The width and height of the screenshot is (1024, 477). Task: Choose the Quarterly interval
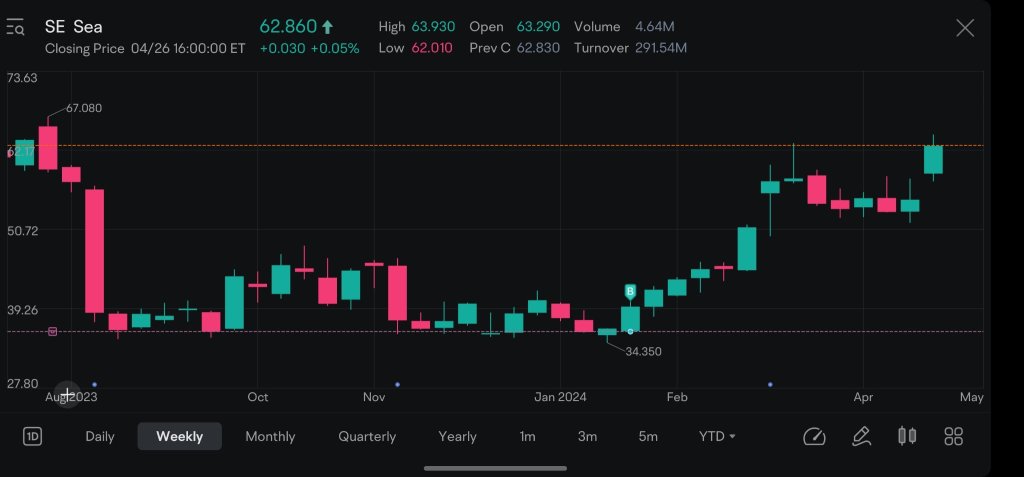pyautogui.click(x=367, y=437)
